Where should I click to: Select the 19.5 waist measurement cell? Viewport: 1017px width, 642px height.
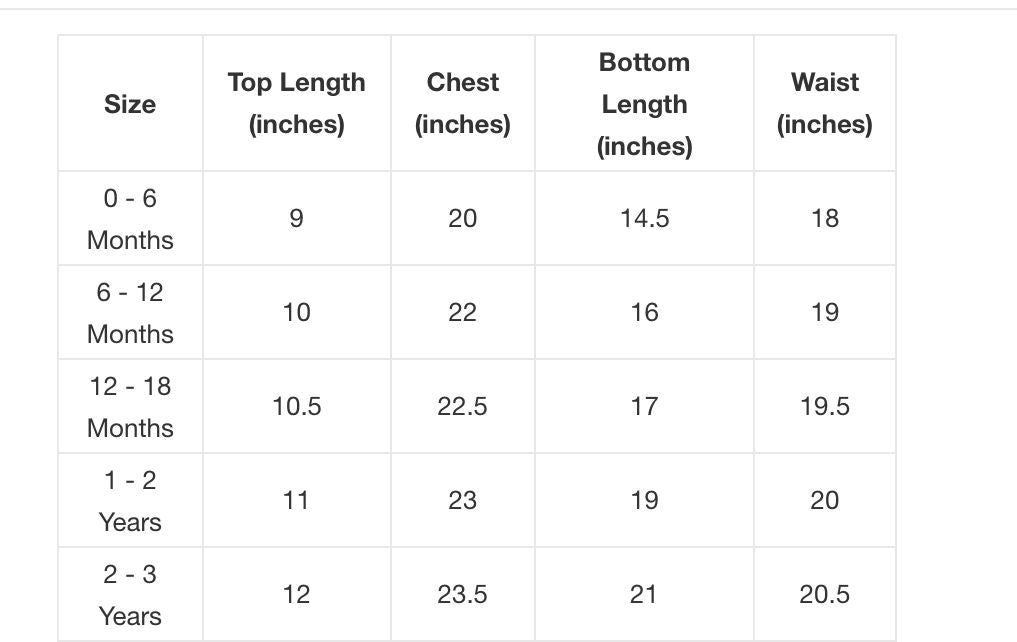point(825,407)
